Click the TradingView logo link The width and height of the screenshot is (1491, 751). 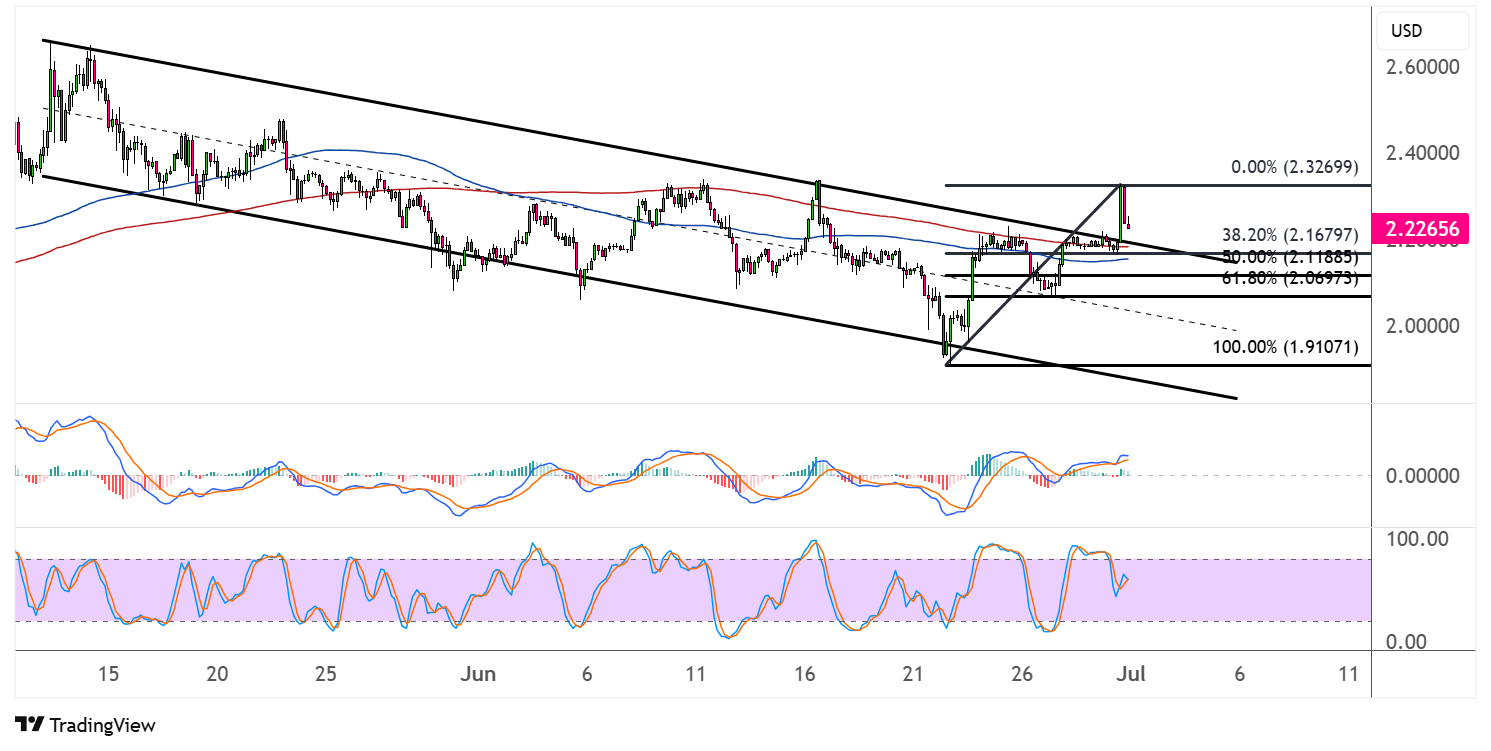pyautogui.click(x=85, y=725)
